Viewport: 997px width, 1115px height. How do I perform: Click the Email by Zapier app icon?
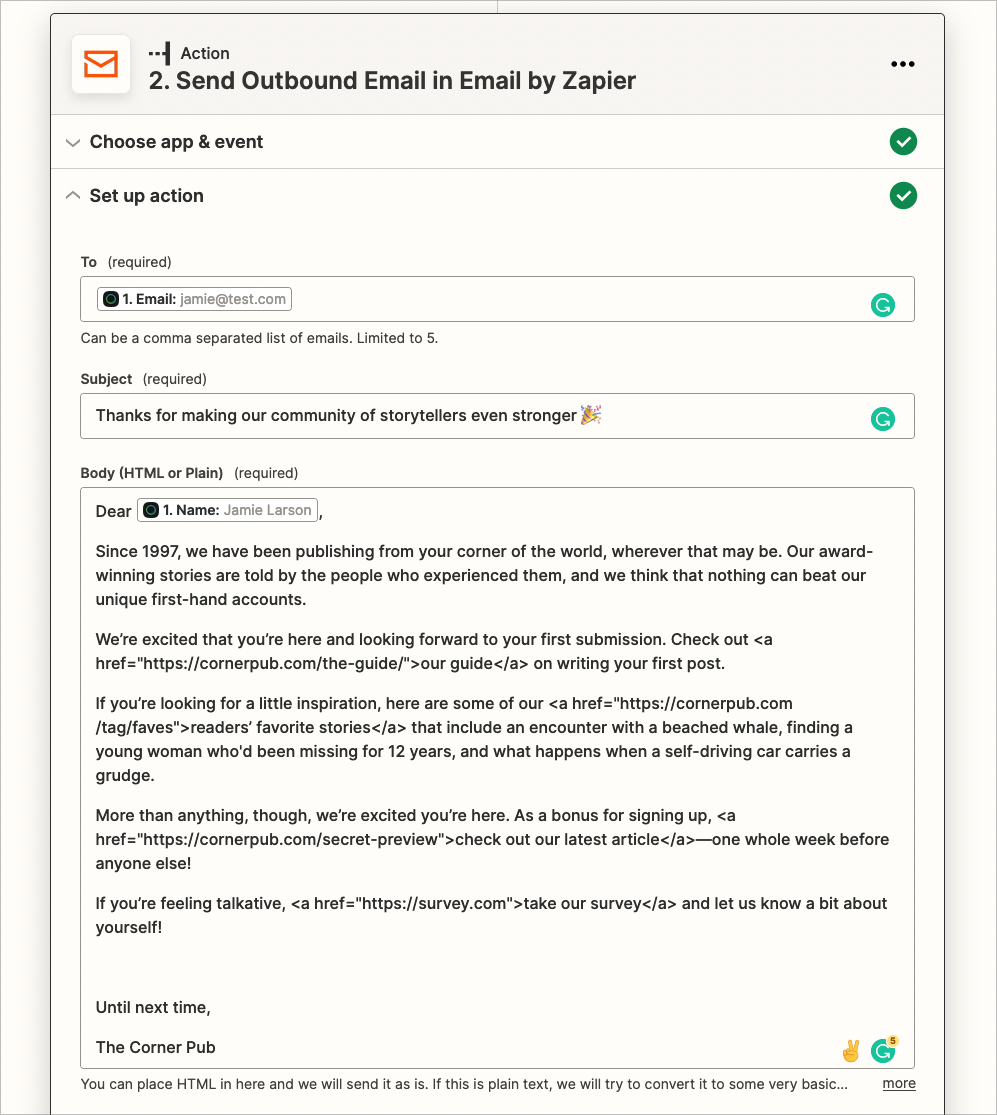pyautogui.click(x=100, y=64)
